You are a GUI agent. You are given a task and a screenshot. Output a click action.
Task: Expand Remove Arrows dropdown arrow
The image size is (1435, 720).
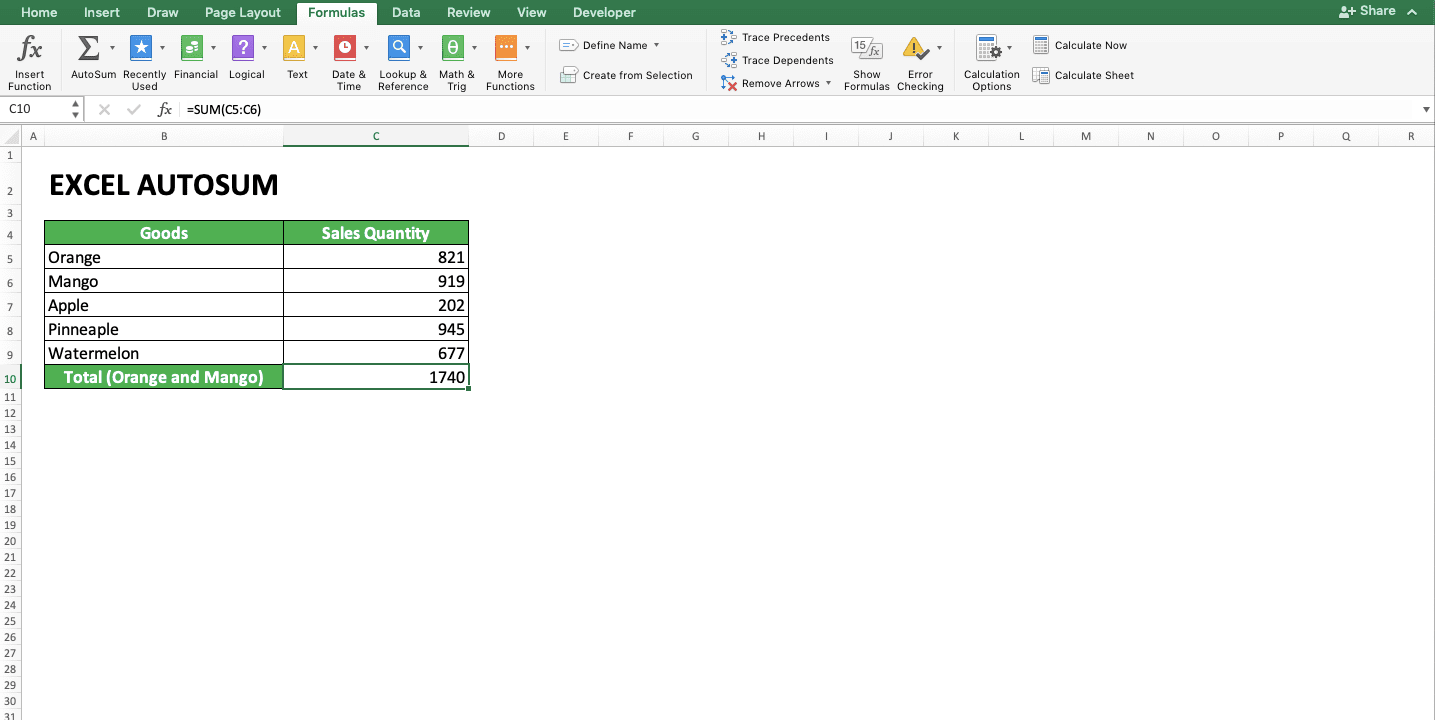tap(828, 83)
